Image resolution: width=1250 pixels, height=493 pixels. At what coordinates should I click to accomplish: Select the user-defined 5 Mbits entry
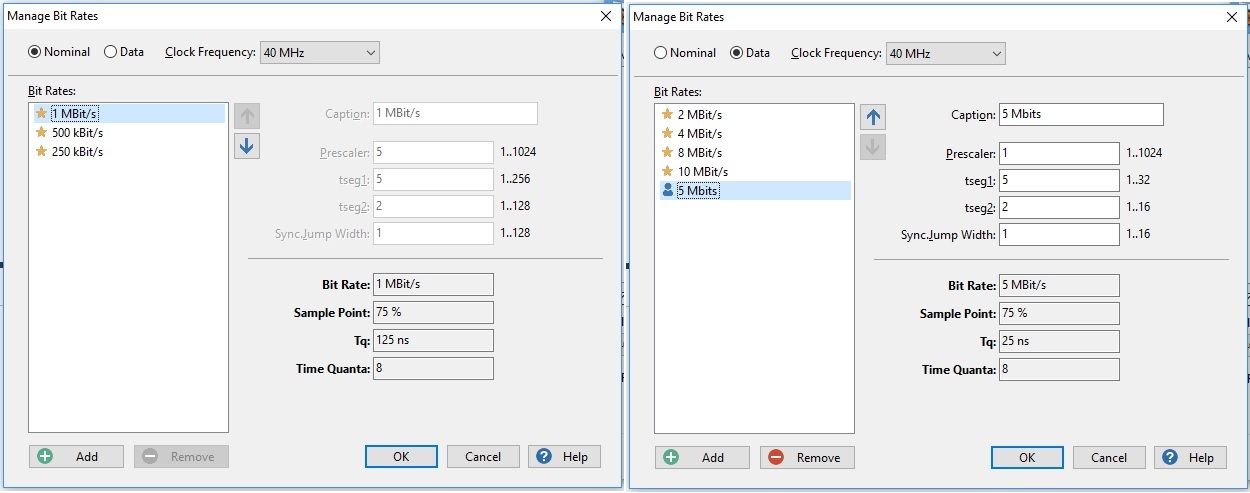tap(753, 190)
